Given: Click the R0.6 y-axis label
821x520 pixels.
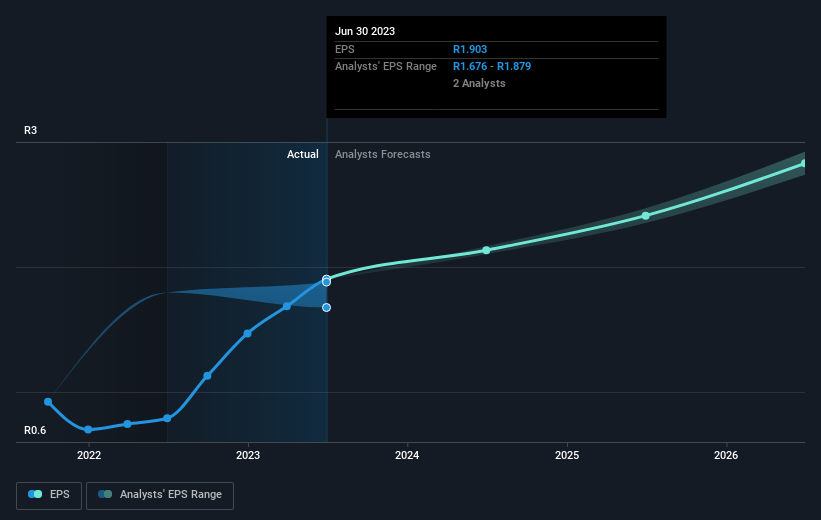Looking at the screenshot, I should pyautogui.click(x=35, y=430).
